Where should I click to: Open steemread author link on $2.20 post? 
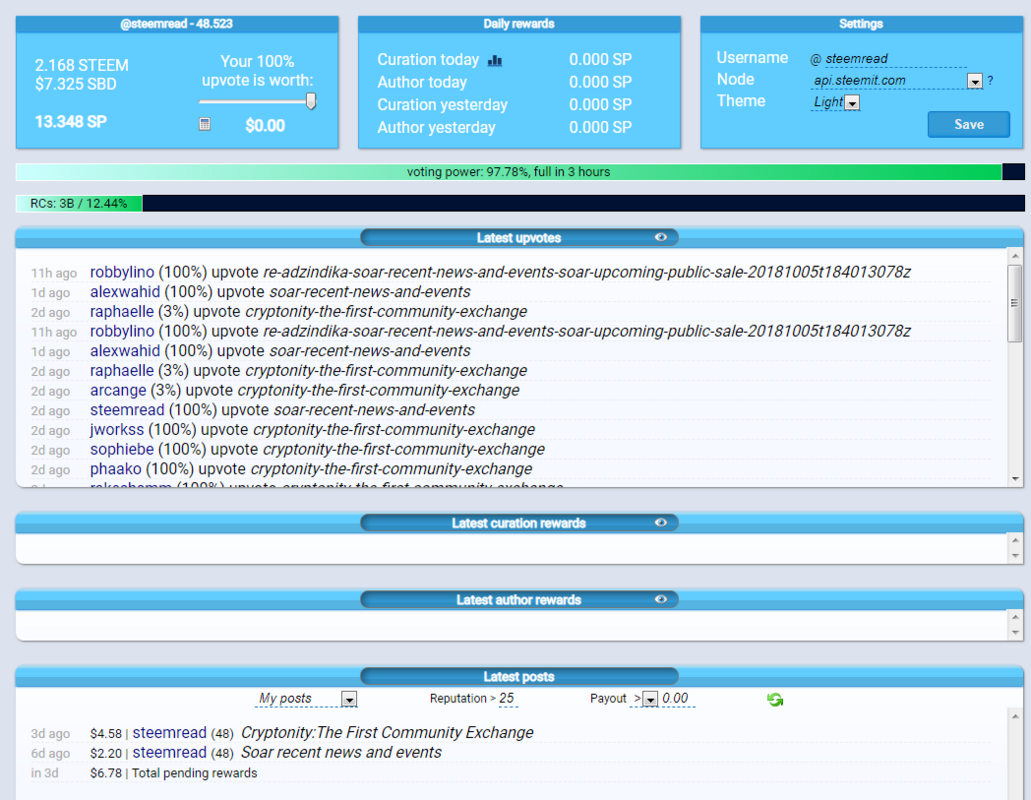click(x=170, y=753)
